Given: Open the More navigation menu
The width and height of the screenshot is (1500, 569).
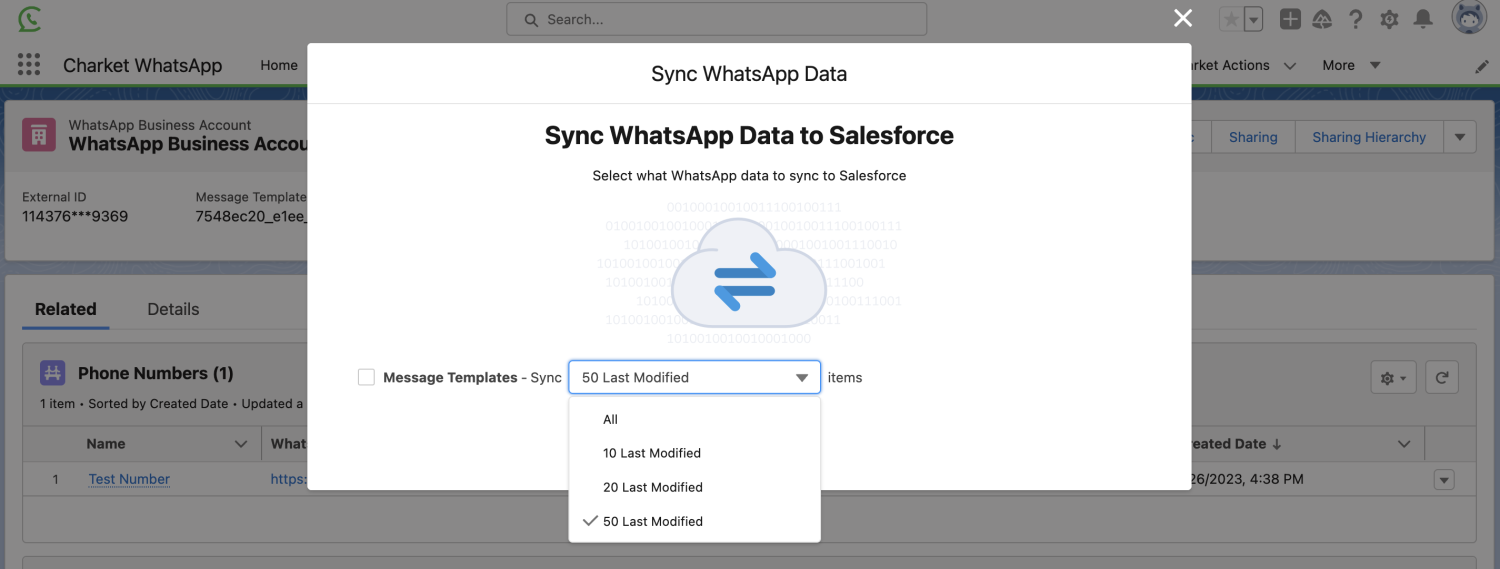Looking at the screenshot, I should click(x=1351, y=65).
